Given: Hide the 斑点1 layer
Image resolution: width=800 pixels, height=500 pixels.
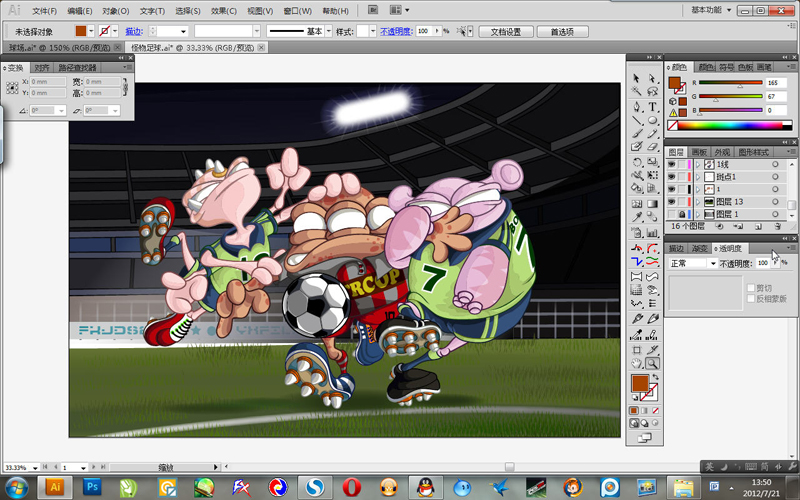Looking at the screenshot, I should coord(671,177).
